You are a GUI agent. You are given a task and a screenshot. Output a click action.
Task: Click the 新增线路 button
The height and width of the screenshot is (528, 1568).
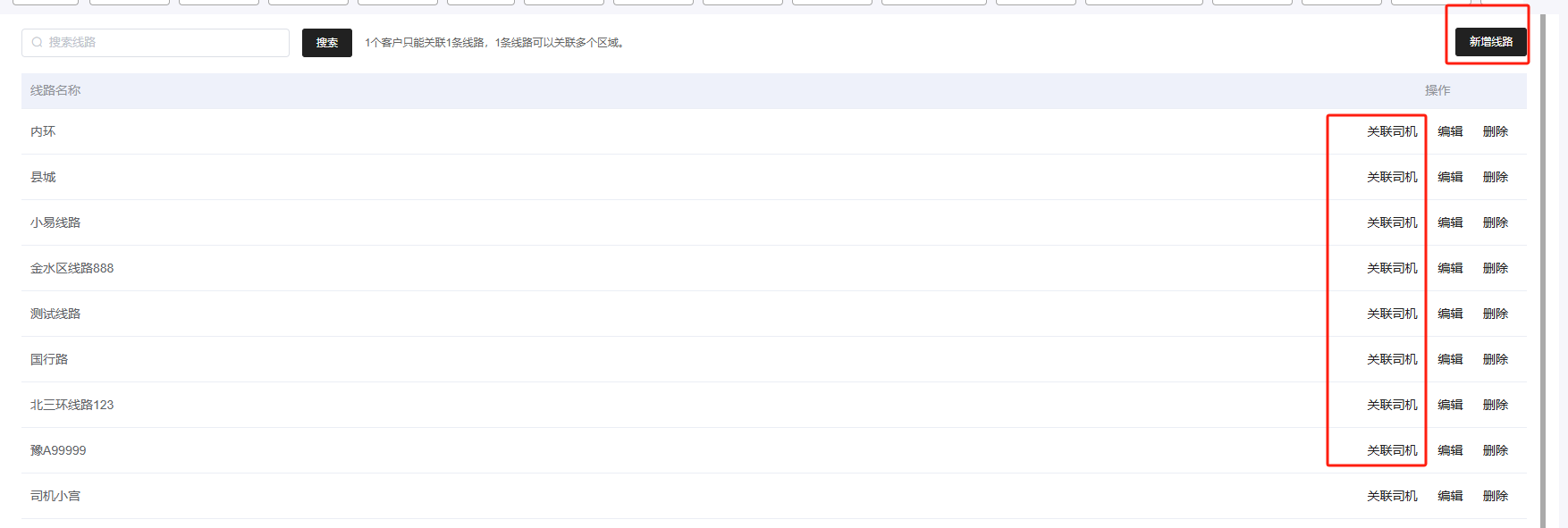point(1490,42)
